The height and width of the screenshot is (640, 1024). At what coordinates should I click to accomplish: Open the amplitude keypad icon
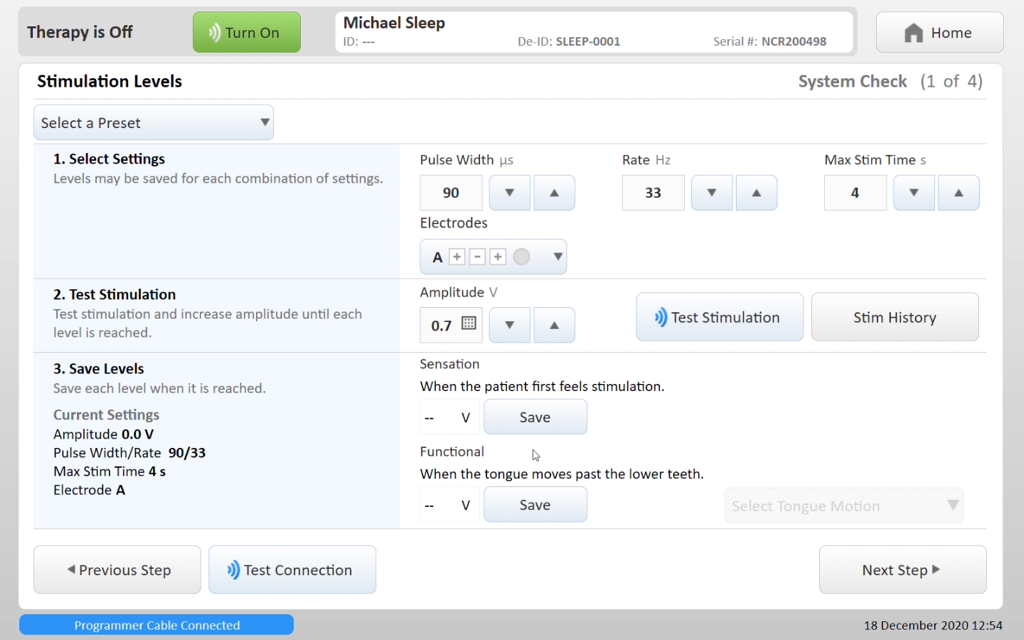coord(468,323)
